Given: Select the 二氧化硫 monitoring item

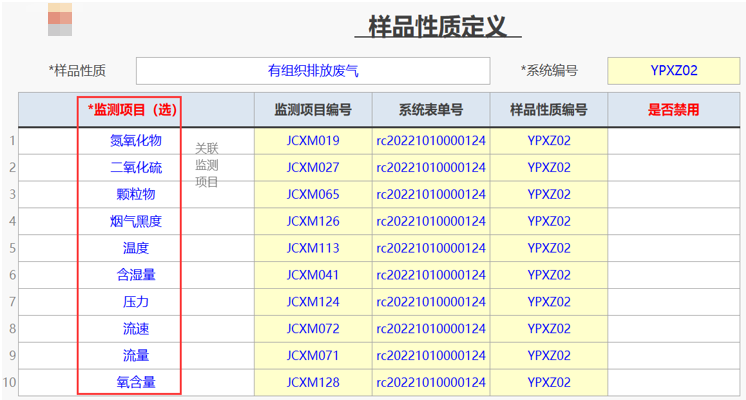Looking at the screenshot, I should (x=135, y=168).
